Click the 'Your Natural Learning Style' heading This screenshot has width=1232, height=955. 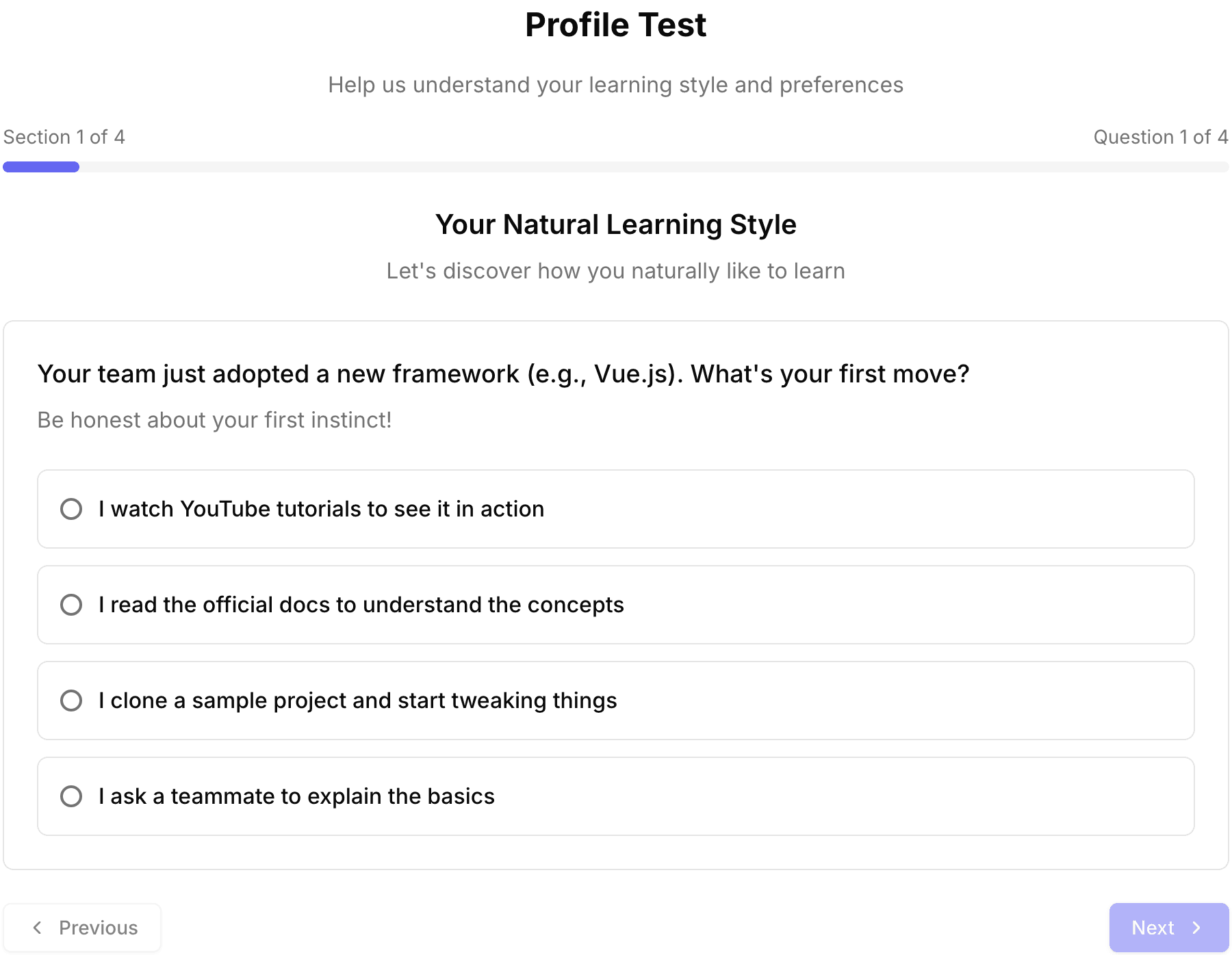616,224
